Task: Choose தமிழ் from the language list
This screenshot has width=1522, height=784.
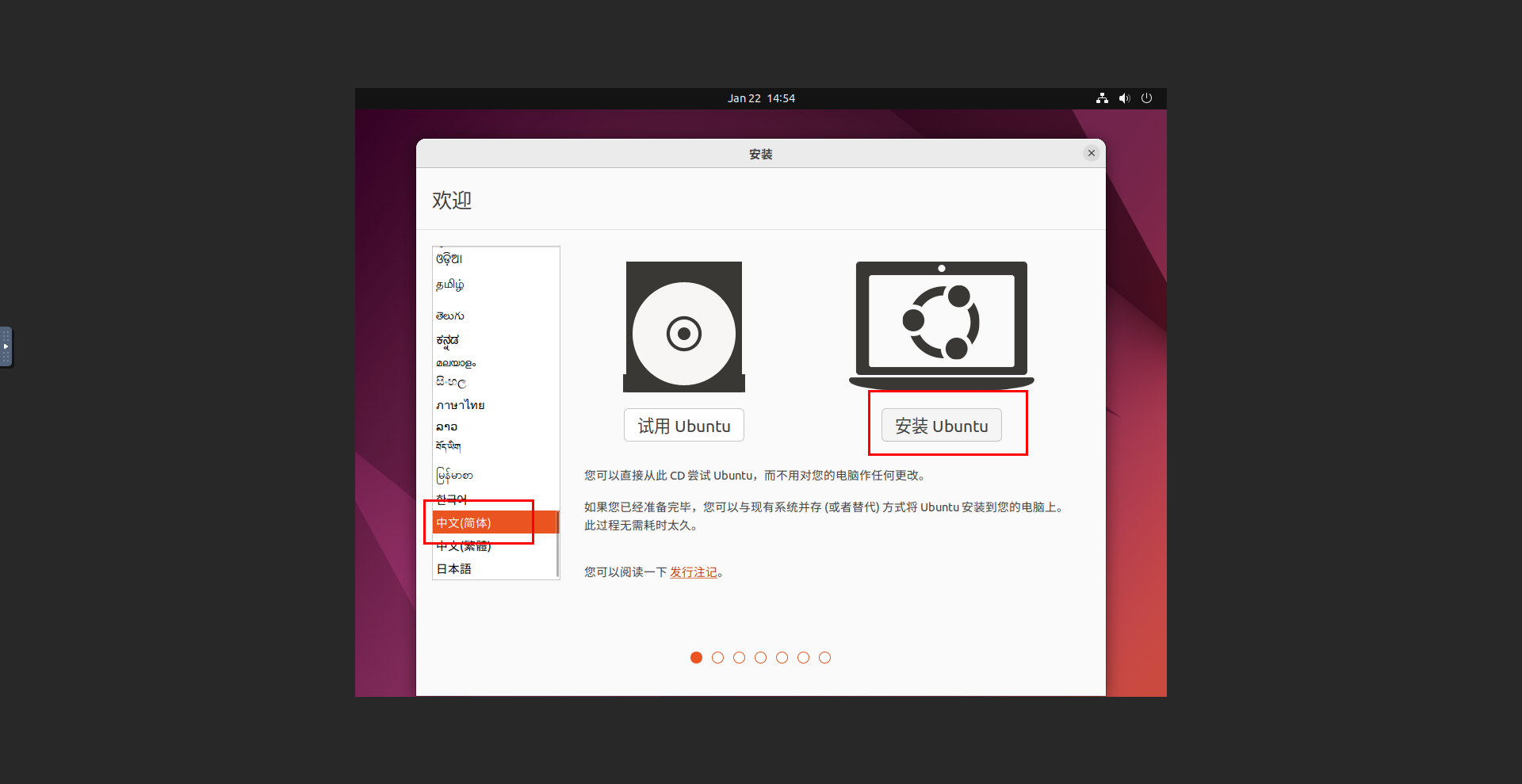Action: (x=450, y=285)
